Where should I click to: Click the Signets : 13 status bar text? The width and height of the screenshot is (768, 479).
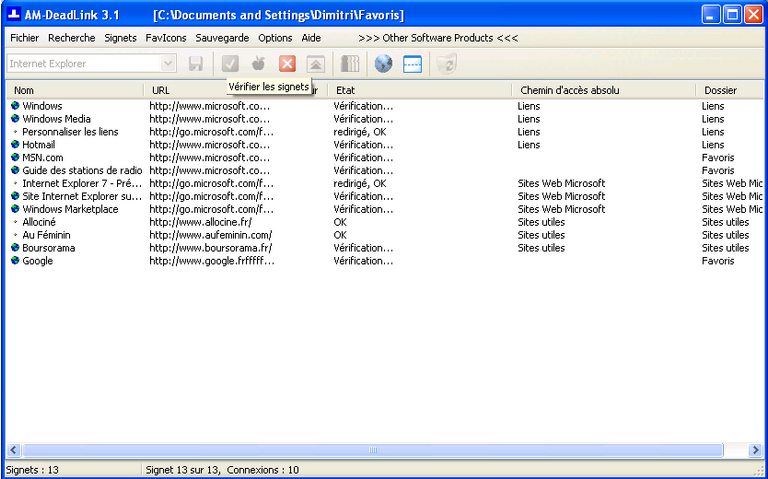point(32,470)
